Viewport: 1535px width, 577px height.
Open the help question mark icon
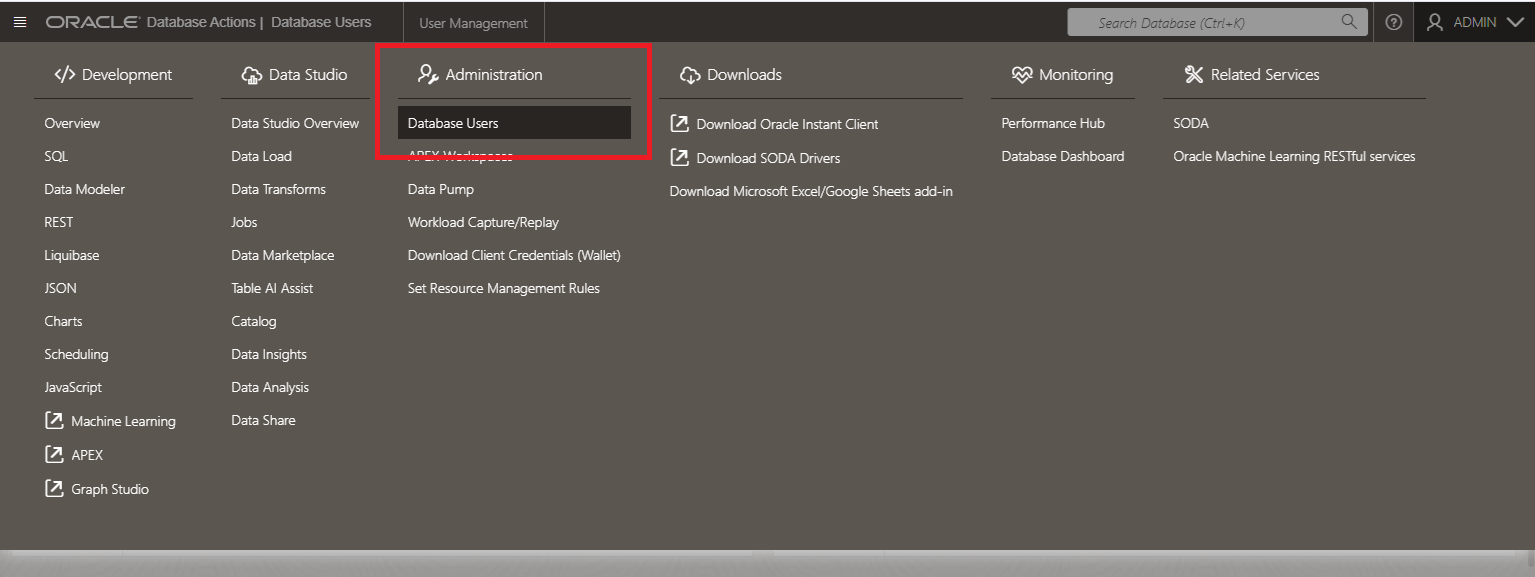1393,22
